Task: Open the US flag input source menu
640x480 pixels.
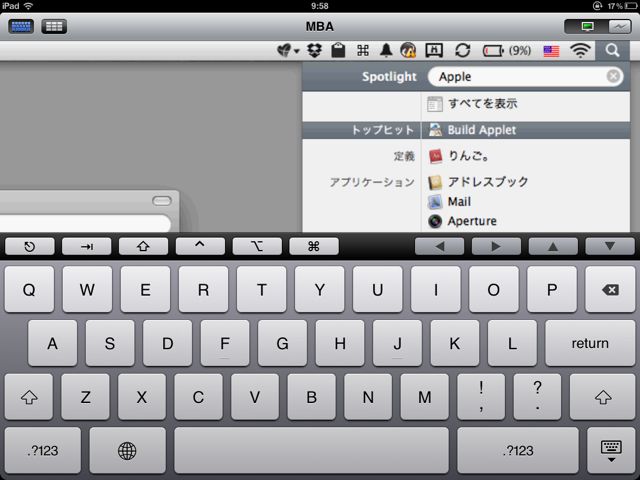Action: pos(551,51)
